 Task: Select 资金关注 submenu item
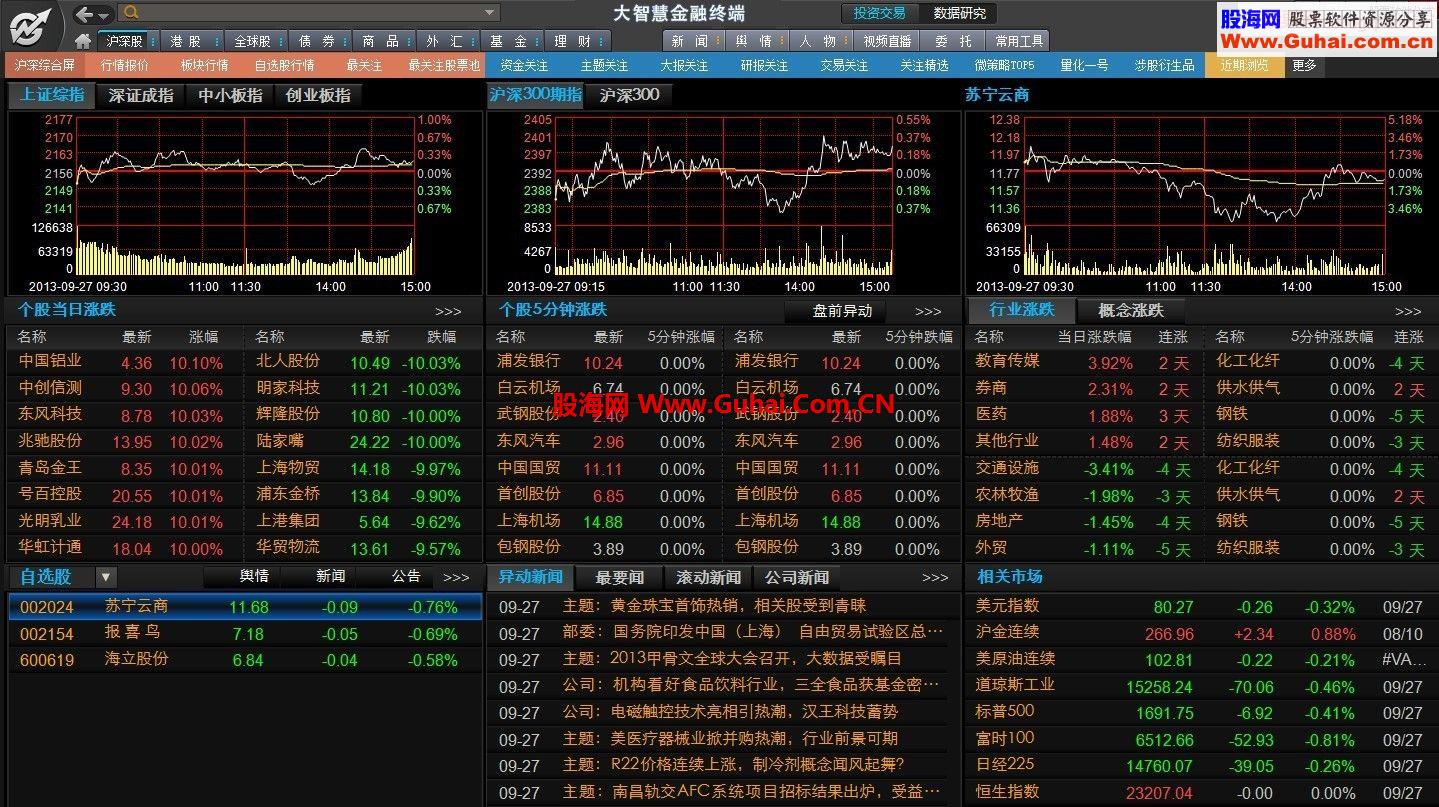point(524,65)
